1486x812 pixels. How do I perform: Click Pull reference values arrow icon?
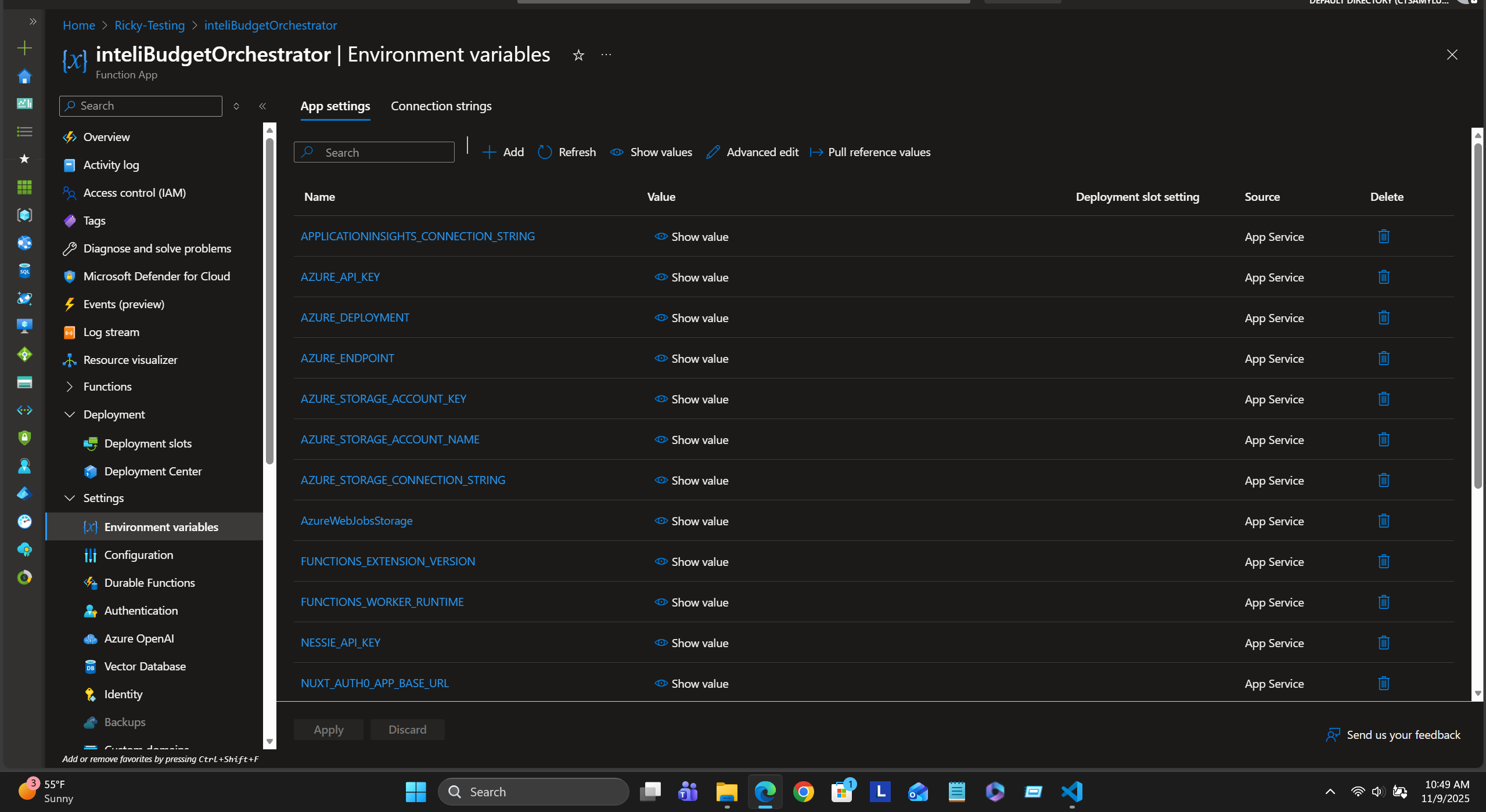coord(816,152)
